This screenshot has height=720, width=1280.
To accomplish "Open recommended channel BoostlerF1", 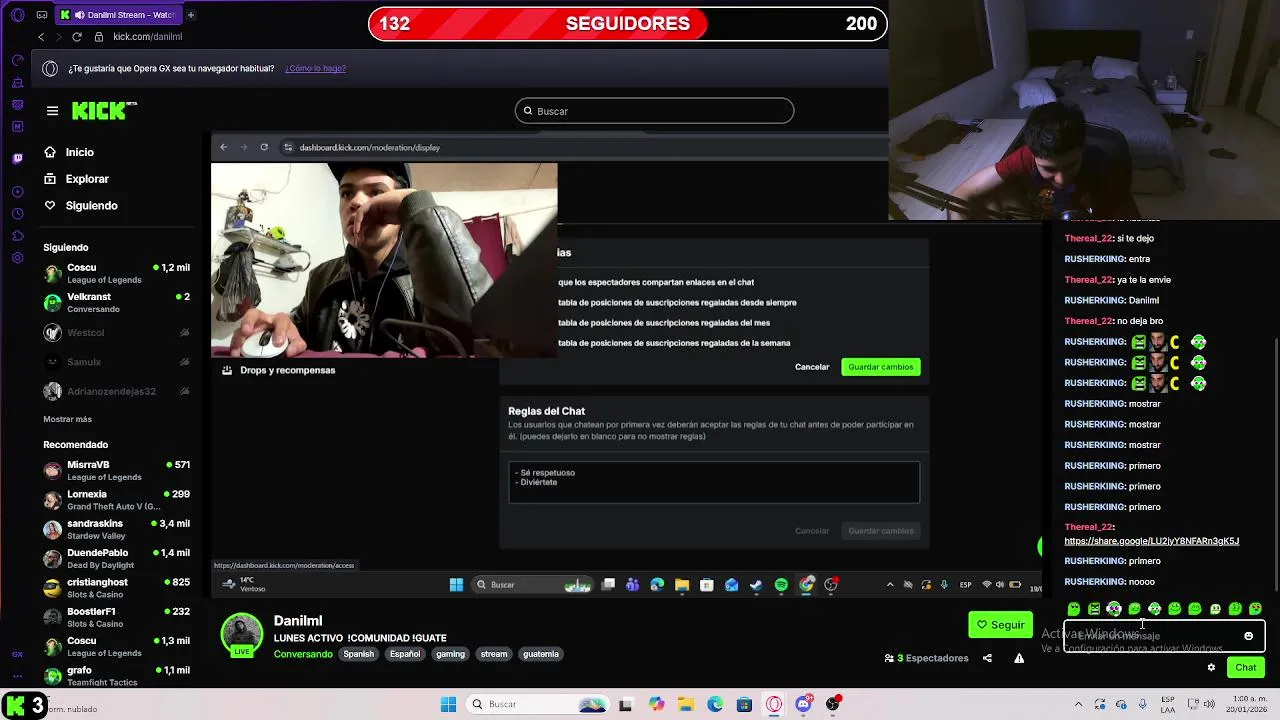I will [x=116, y=617].
